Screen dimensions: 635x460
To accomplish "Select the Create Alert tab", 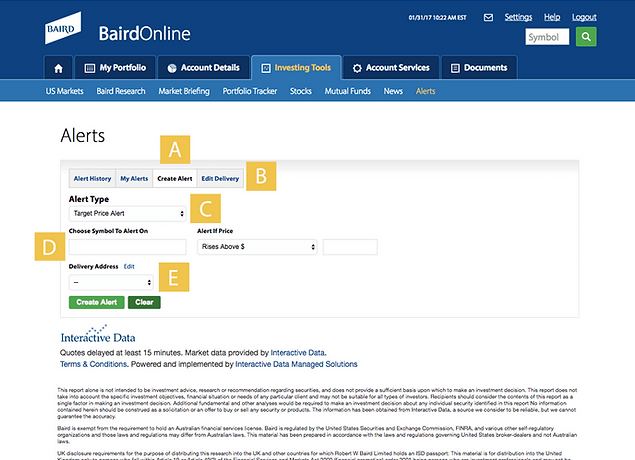I will click(x=175, y=179).
